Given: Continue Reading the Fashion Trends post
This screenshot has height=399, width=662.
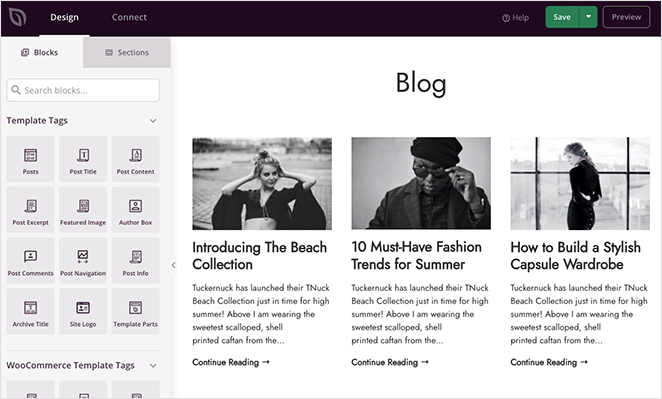Looking at the screenshot, I should [390, 362].
